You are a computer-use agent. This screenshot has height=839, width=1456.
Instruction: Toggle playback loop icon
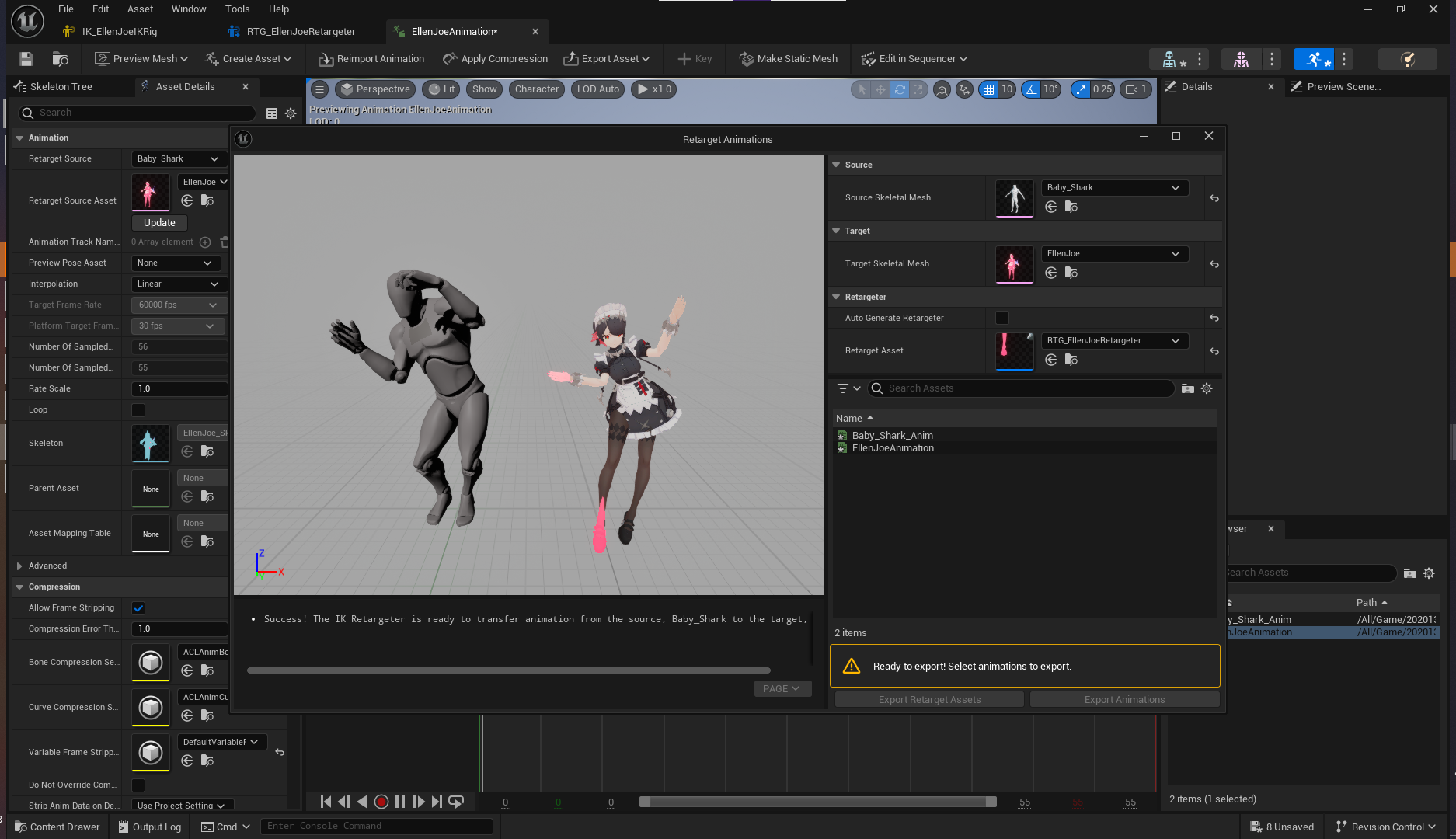456,802
